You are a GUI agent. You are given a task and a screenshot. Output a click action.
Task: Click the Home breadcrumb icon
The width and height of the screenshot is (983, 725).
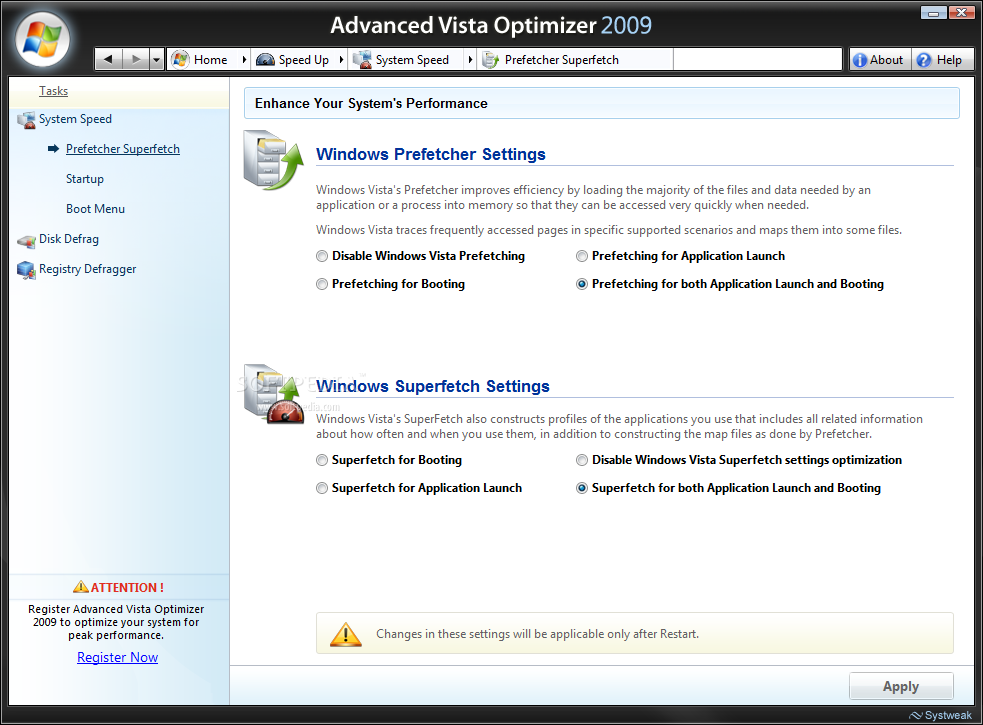pyautogui.click(x=181, y=60)
